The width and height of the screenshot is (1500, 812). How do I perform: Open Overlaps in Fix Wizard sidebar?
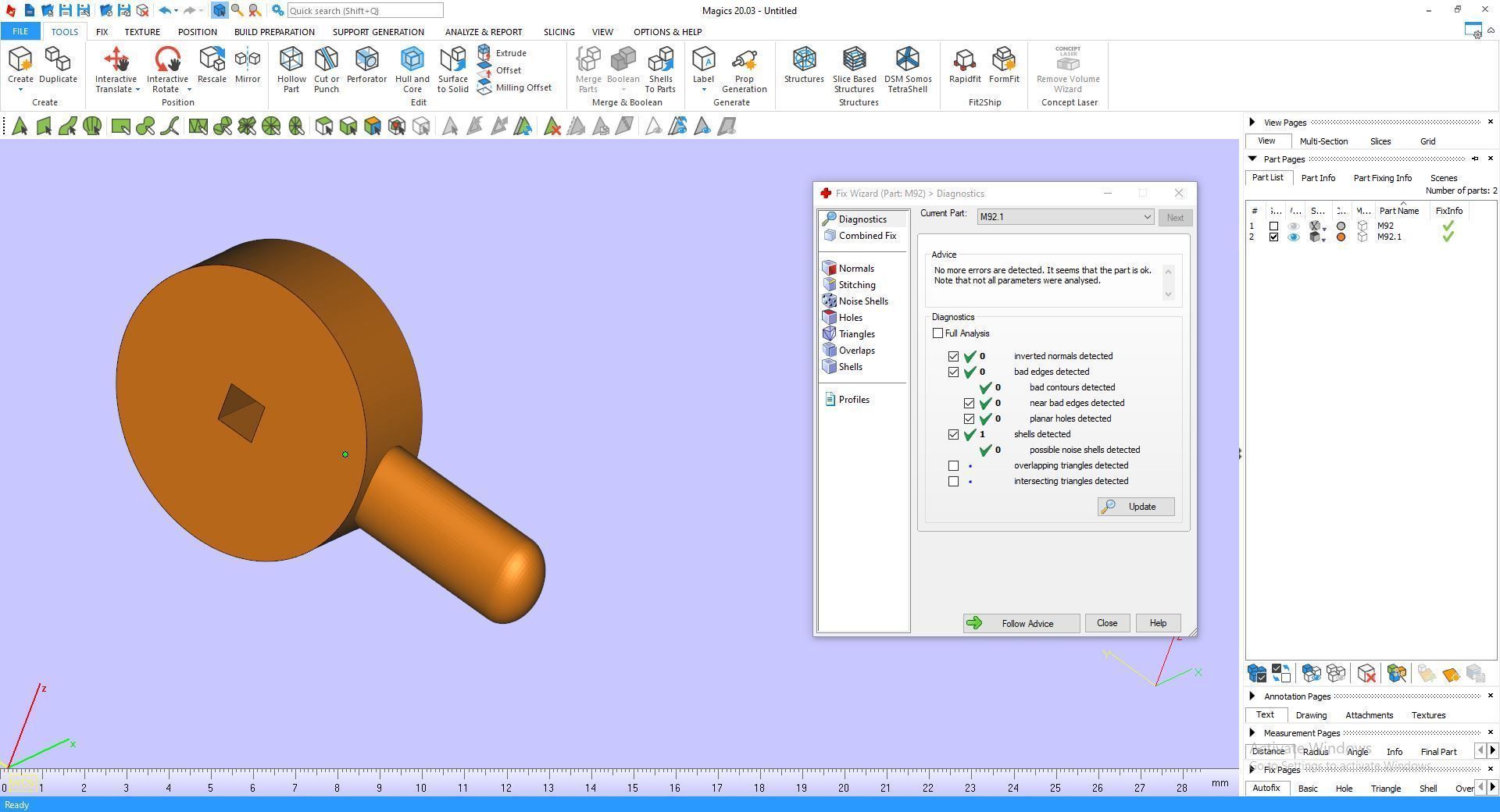point(849,351)
